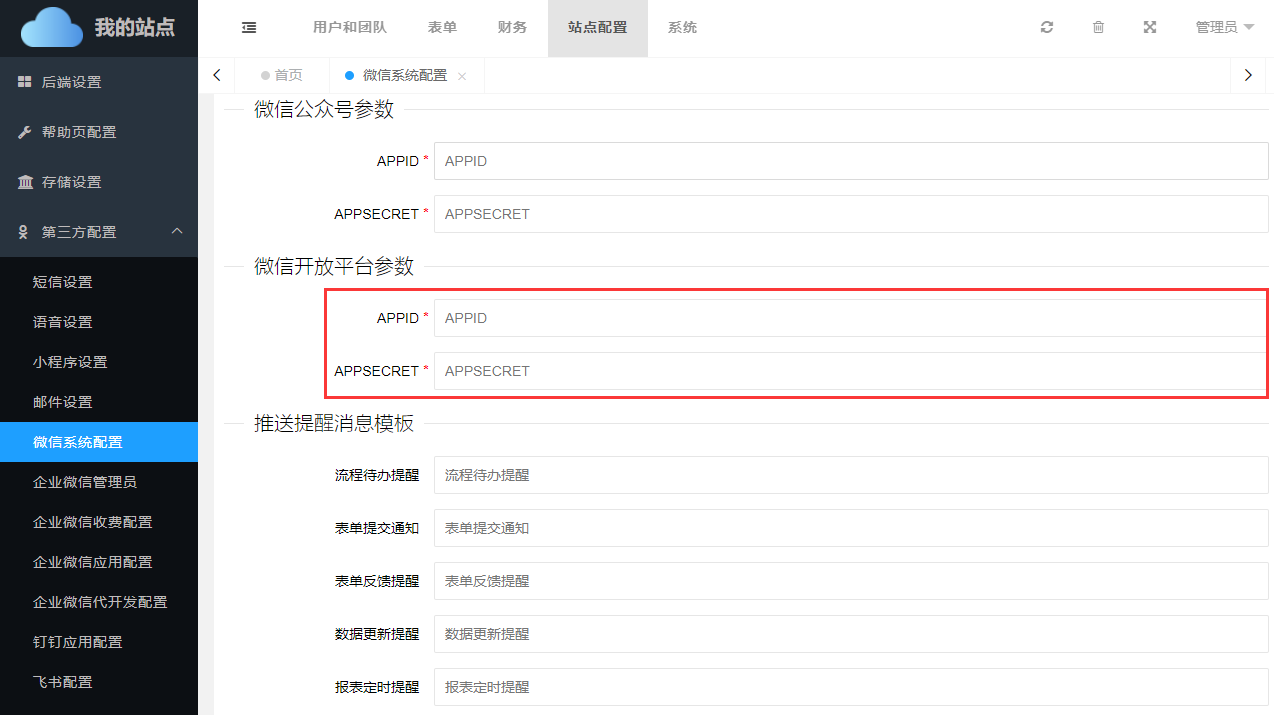
Task: Switch to the 财务 top menu
Action: click(512, 28)
